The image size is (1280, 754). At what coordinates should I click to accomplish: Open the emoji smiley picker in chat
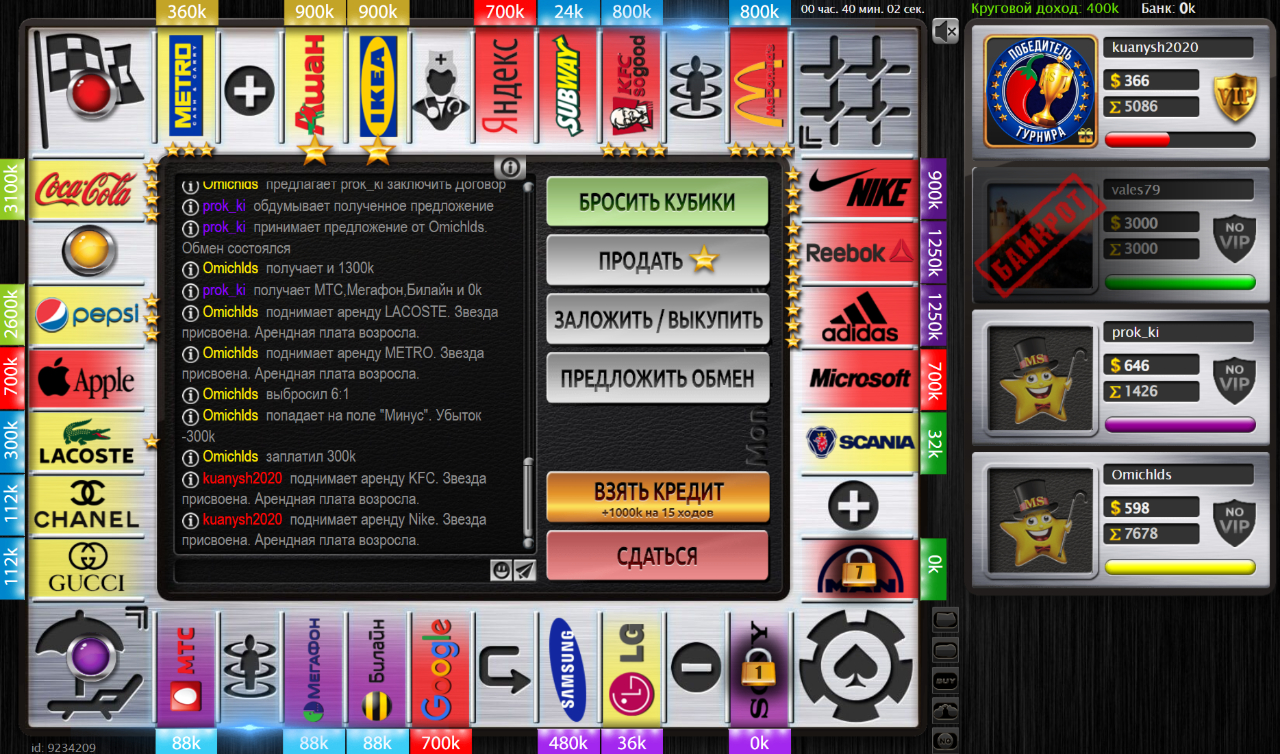(502, 570)
